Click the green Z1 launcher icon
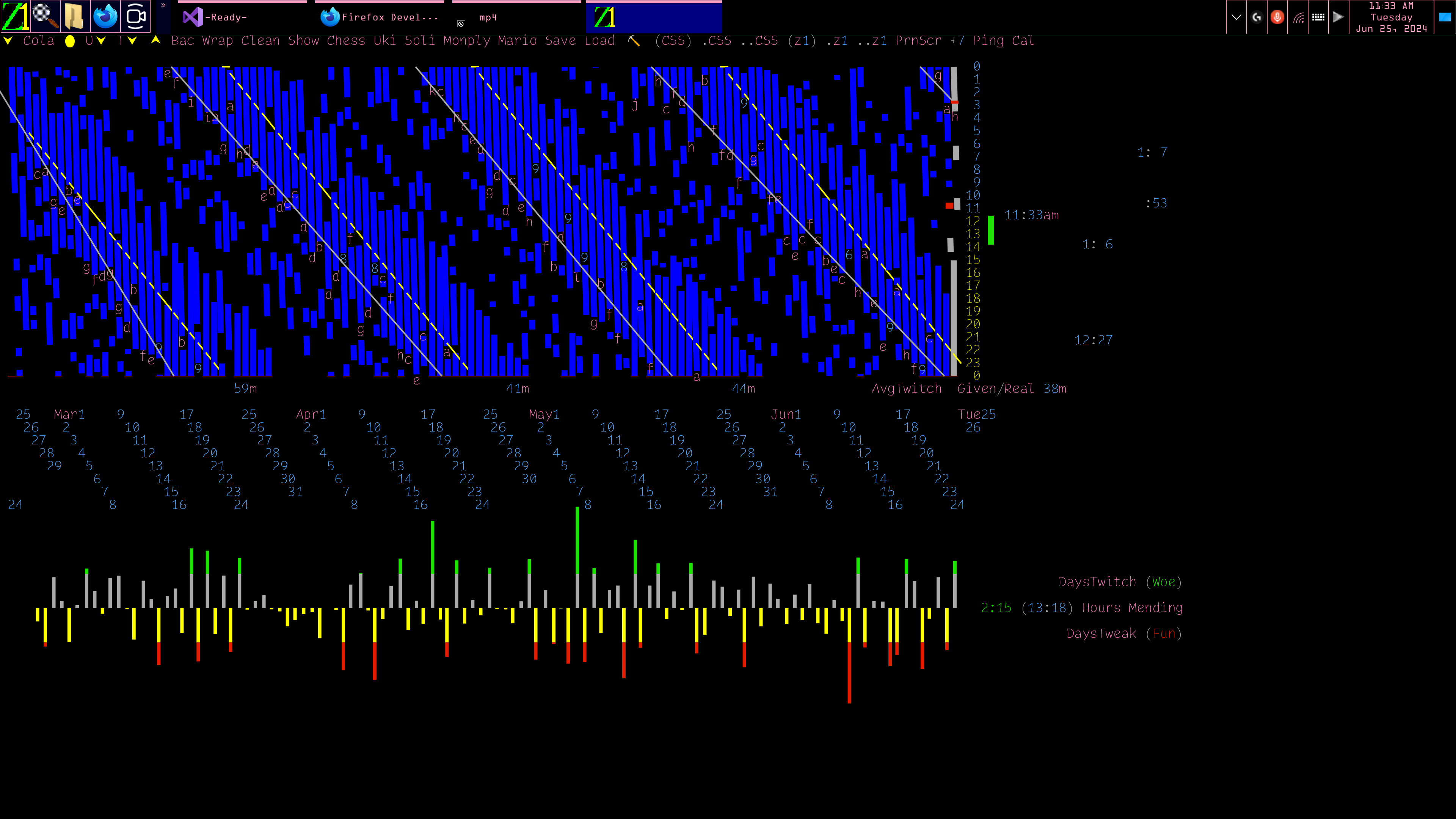This screenshot has width=1456, height=819. pyautogui.click(x=15, y=17)
